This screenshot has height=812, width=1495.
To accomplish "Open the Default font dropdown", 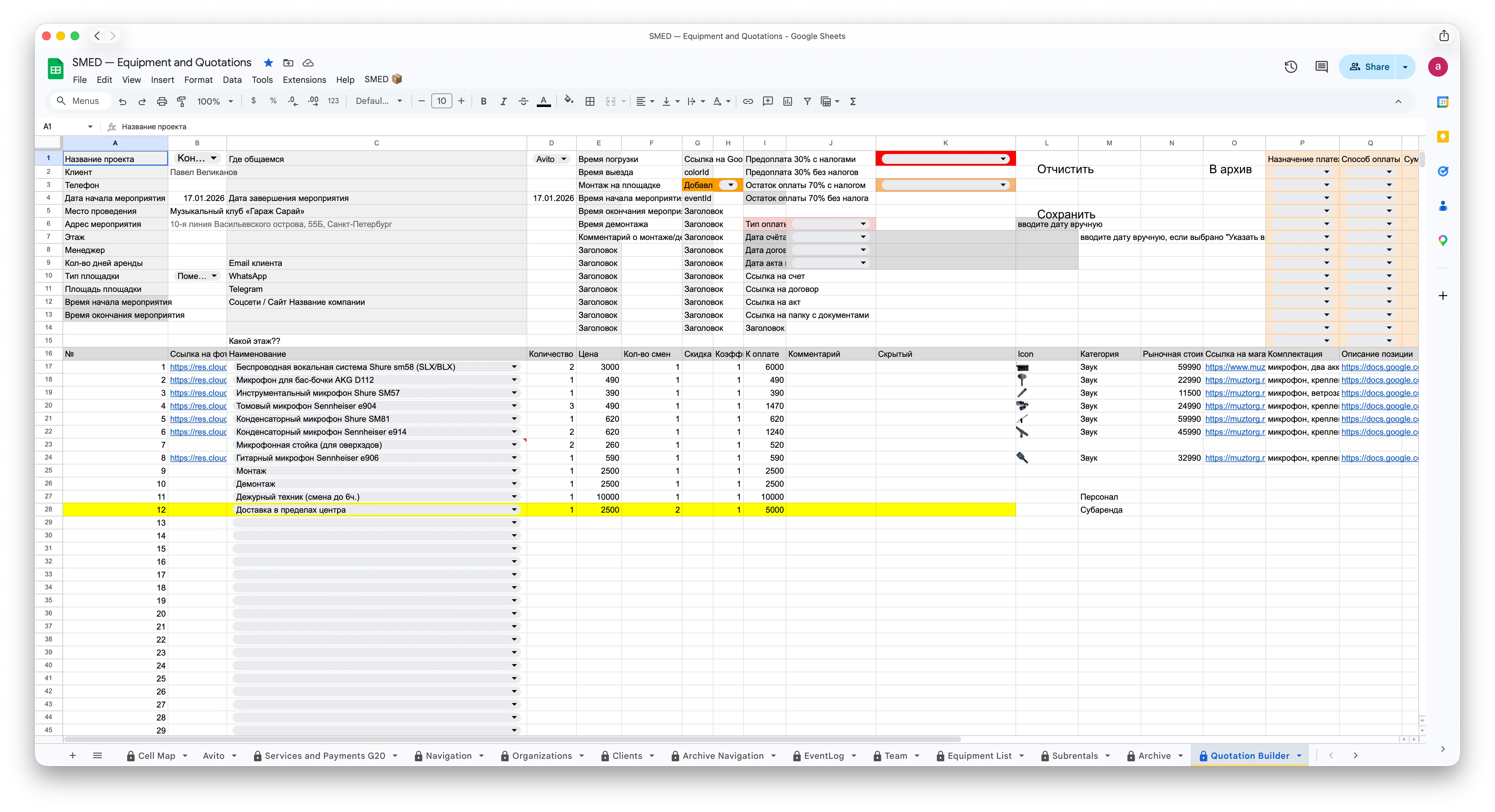I will point(378,101).
